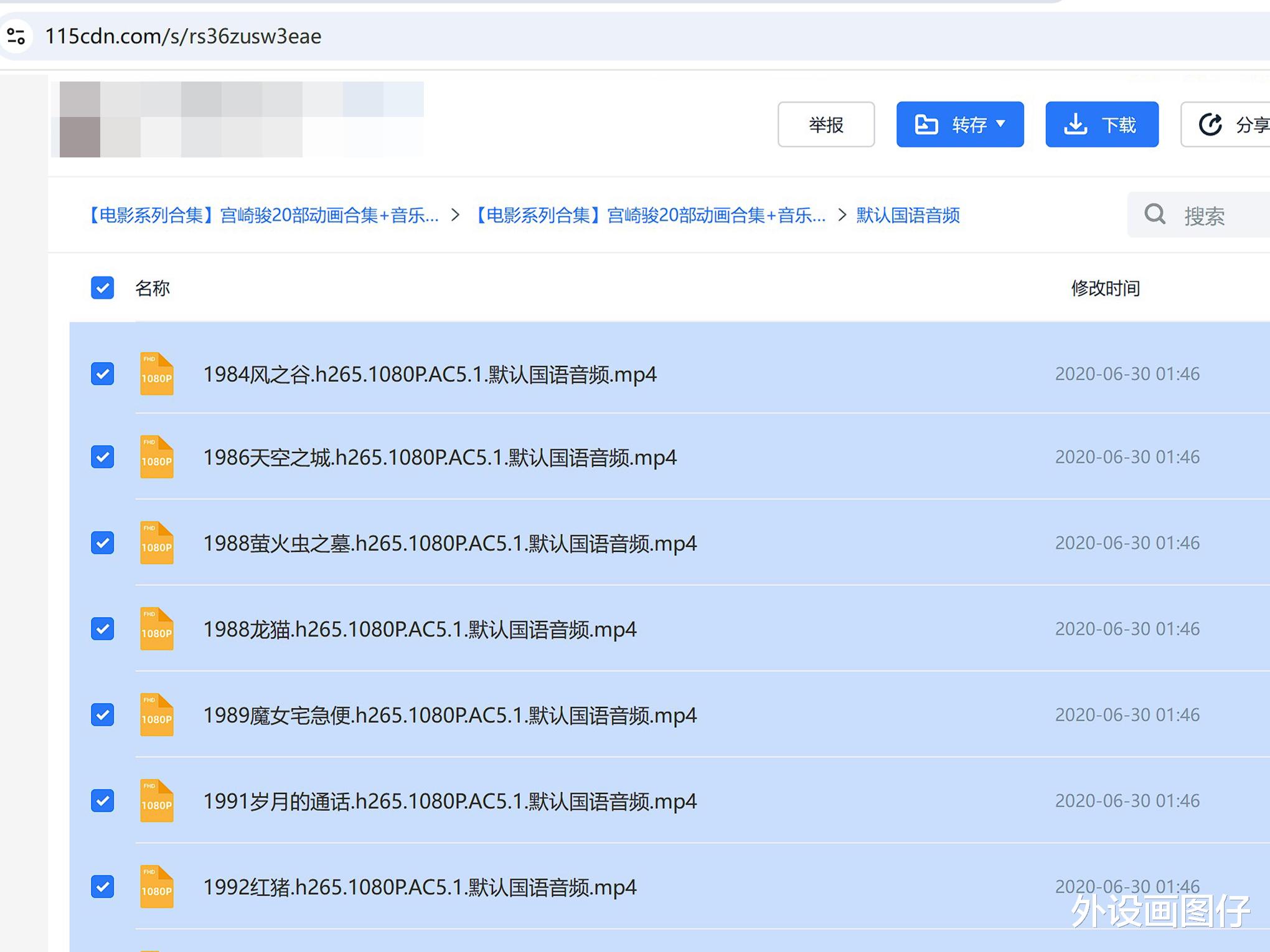Click the search magnifier icon

1155,215
